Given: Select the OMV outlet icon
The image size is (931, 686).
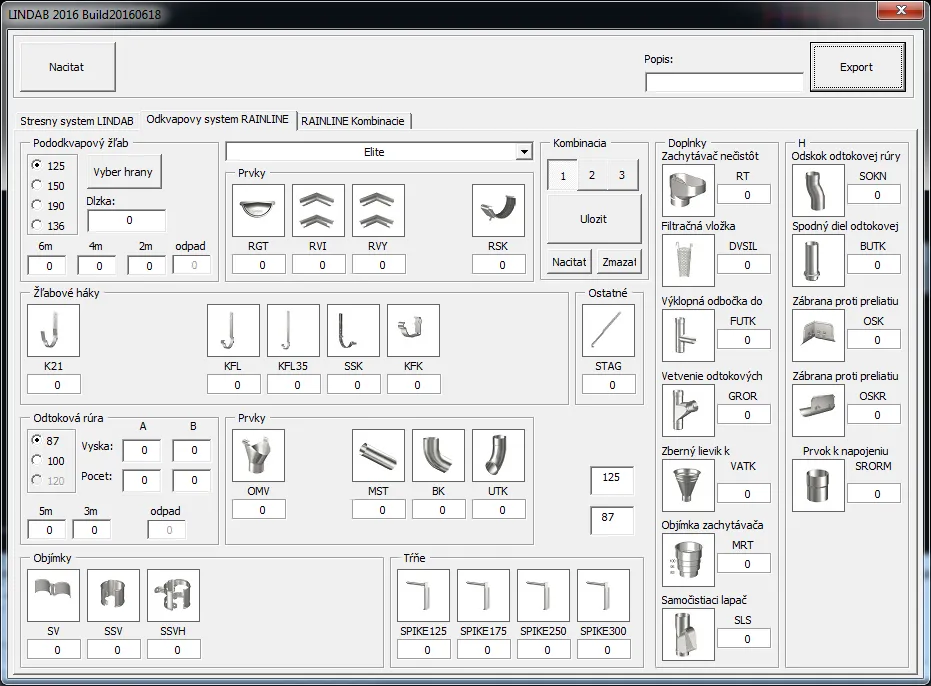Looking at the screenshot, I should click(x=258, y=456).
